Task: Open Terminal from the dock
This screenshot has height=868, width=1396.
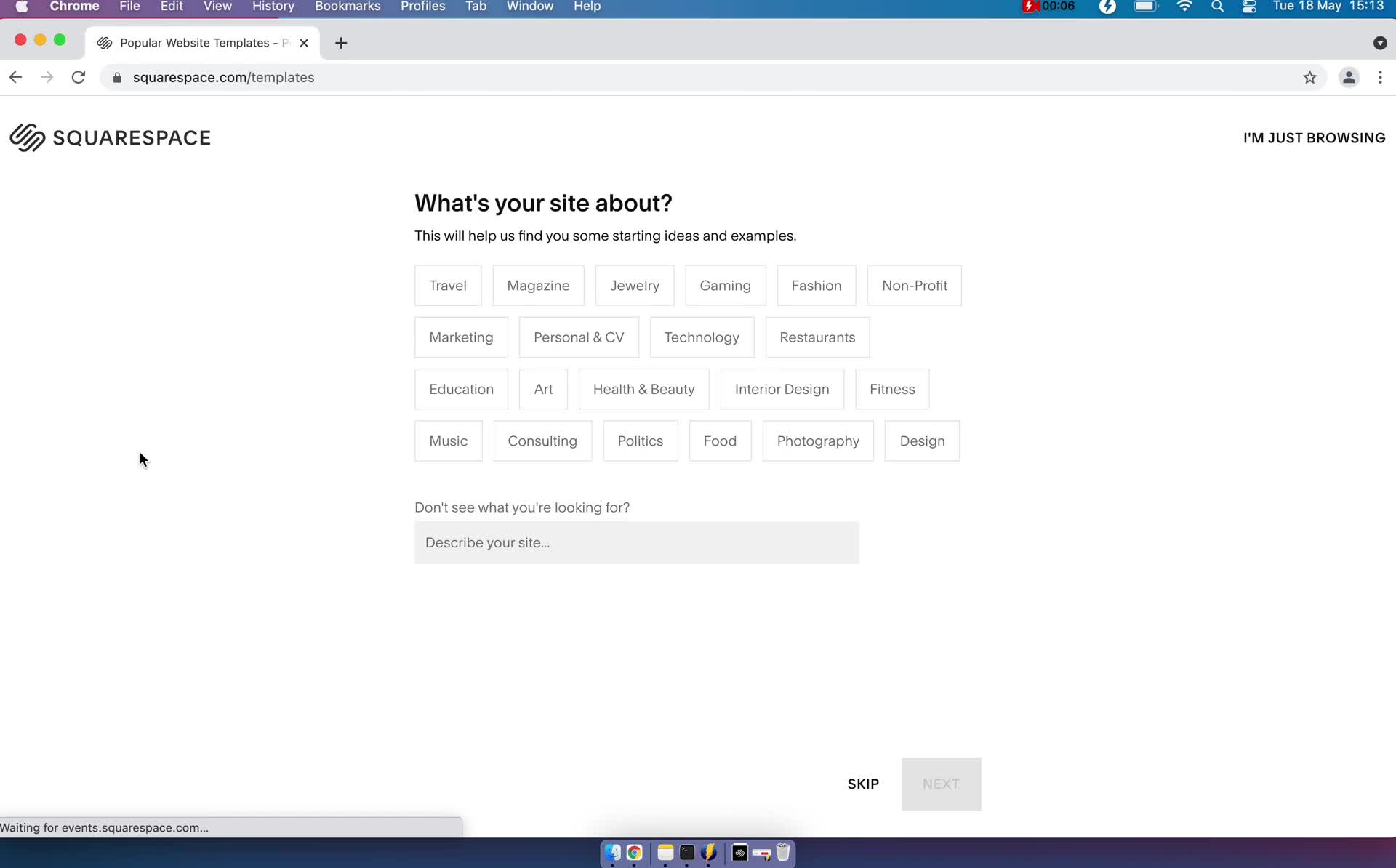Action: pos(687,853)
